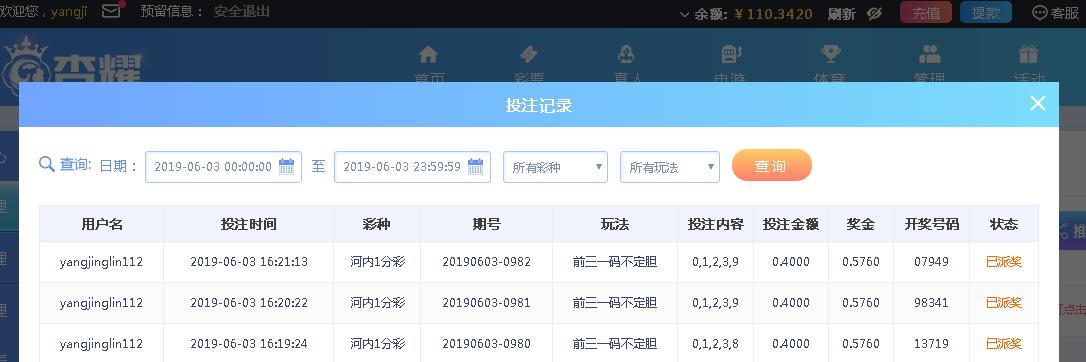The image size is (1086, 362).
Task: Click the orange 查询 query button
Action: (x=772, y=165)
